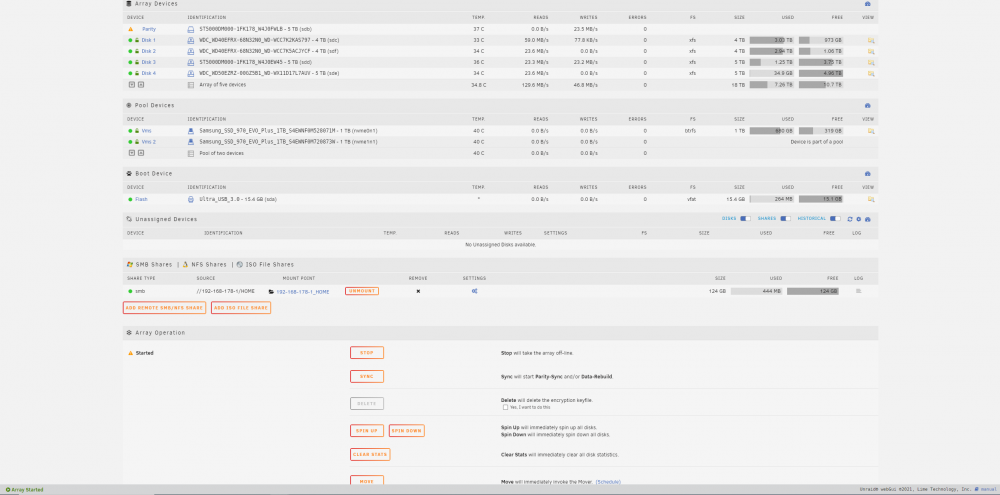This screenshot has height=495, width=1000.
Task: Open the Disk 1 device link
Action: coord(149,40)
